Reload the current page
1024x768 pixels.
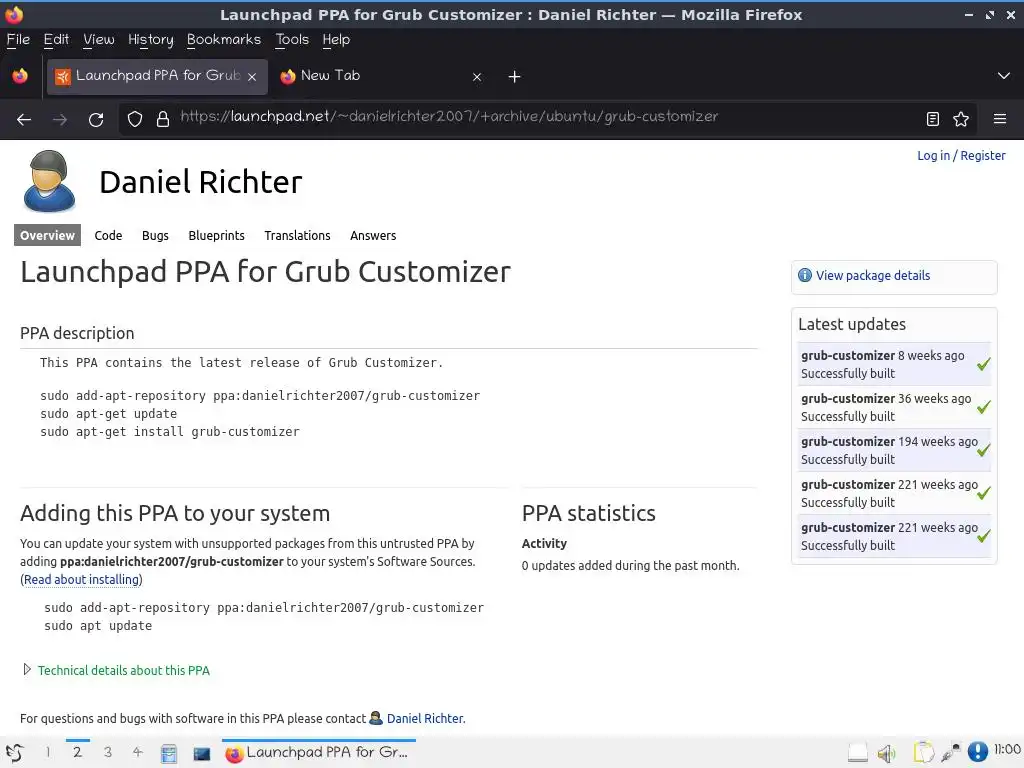96,120
